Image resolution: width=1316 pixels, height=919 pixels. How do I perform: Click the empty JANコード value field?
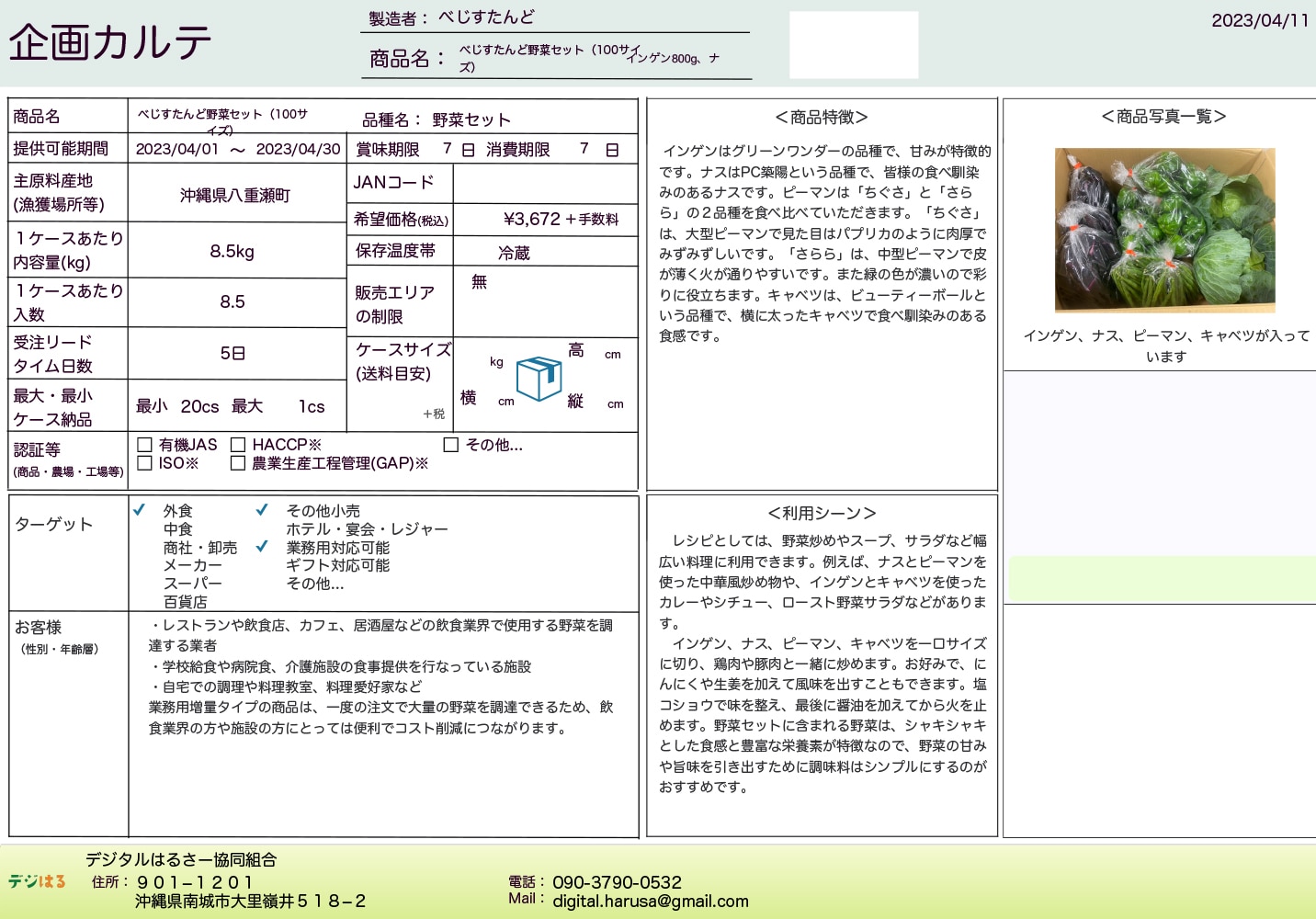[x=545, y=184]
